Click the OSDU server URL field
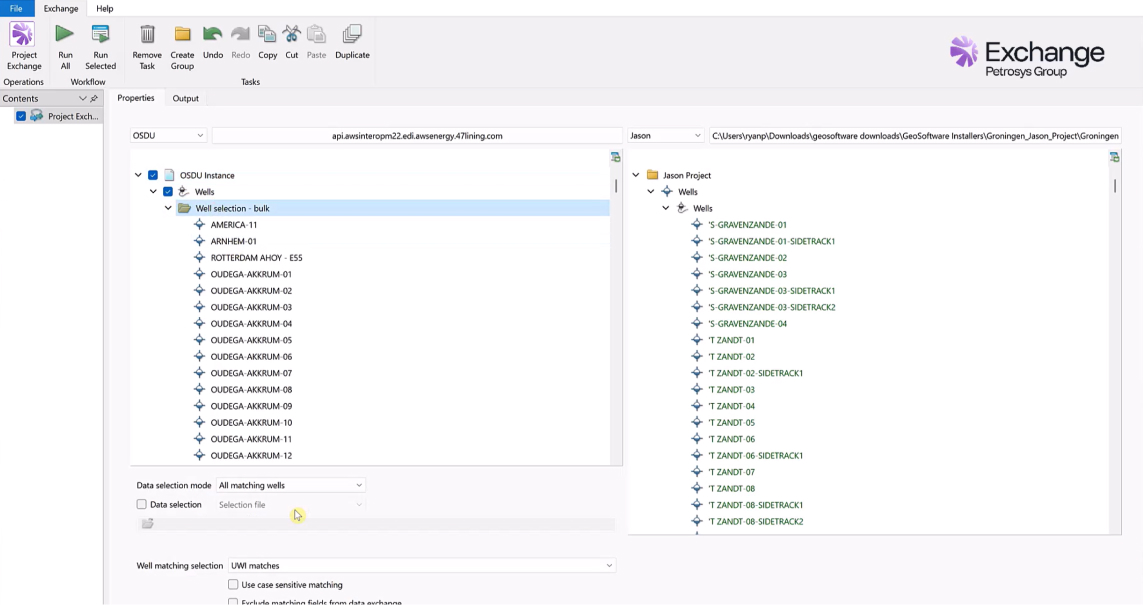 (x=417, y=135)
